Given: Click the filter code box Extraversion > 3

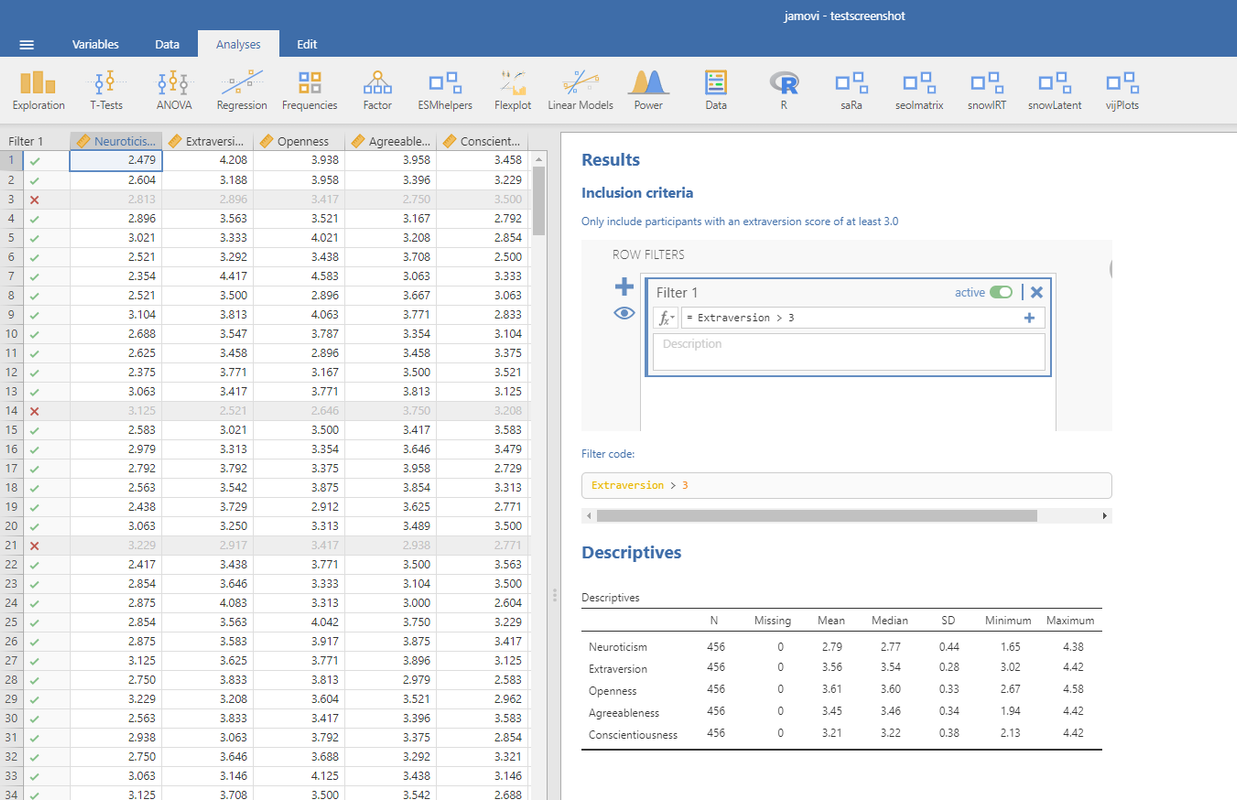Looking at the screenshot, I should (x=846, y=485).
